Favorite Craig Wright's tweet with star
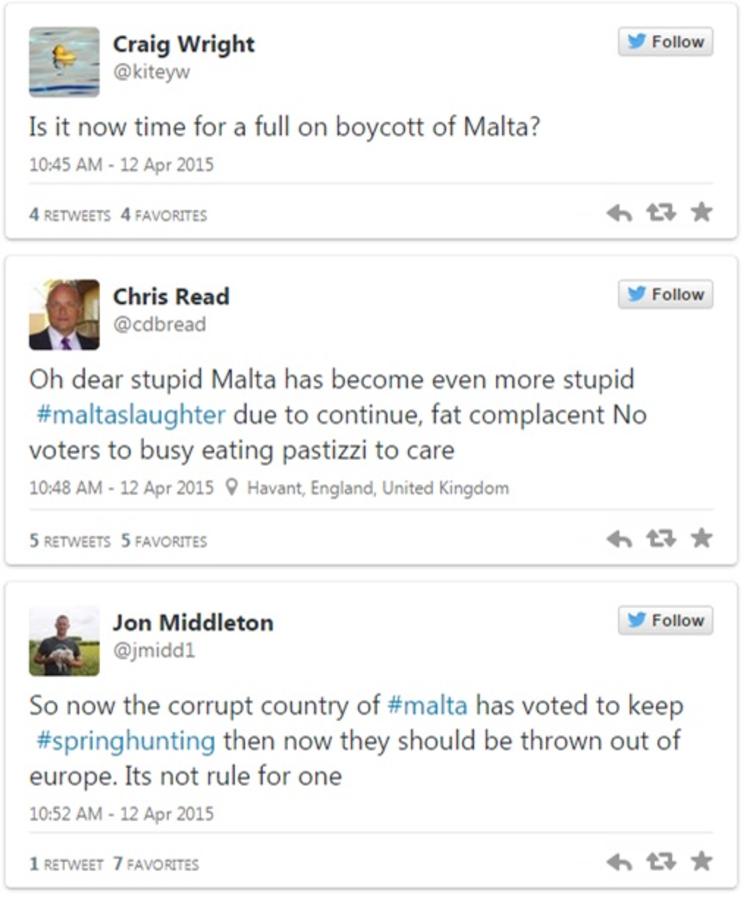 [x=702, y=212]
